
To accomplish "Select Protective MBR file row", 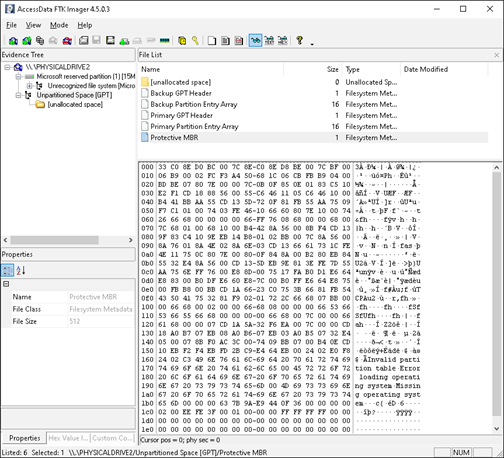I will pos(314,137).
